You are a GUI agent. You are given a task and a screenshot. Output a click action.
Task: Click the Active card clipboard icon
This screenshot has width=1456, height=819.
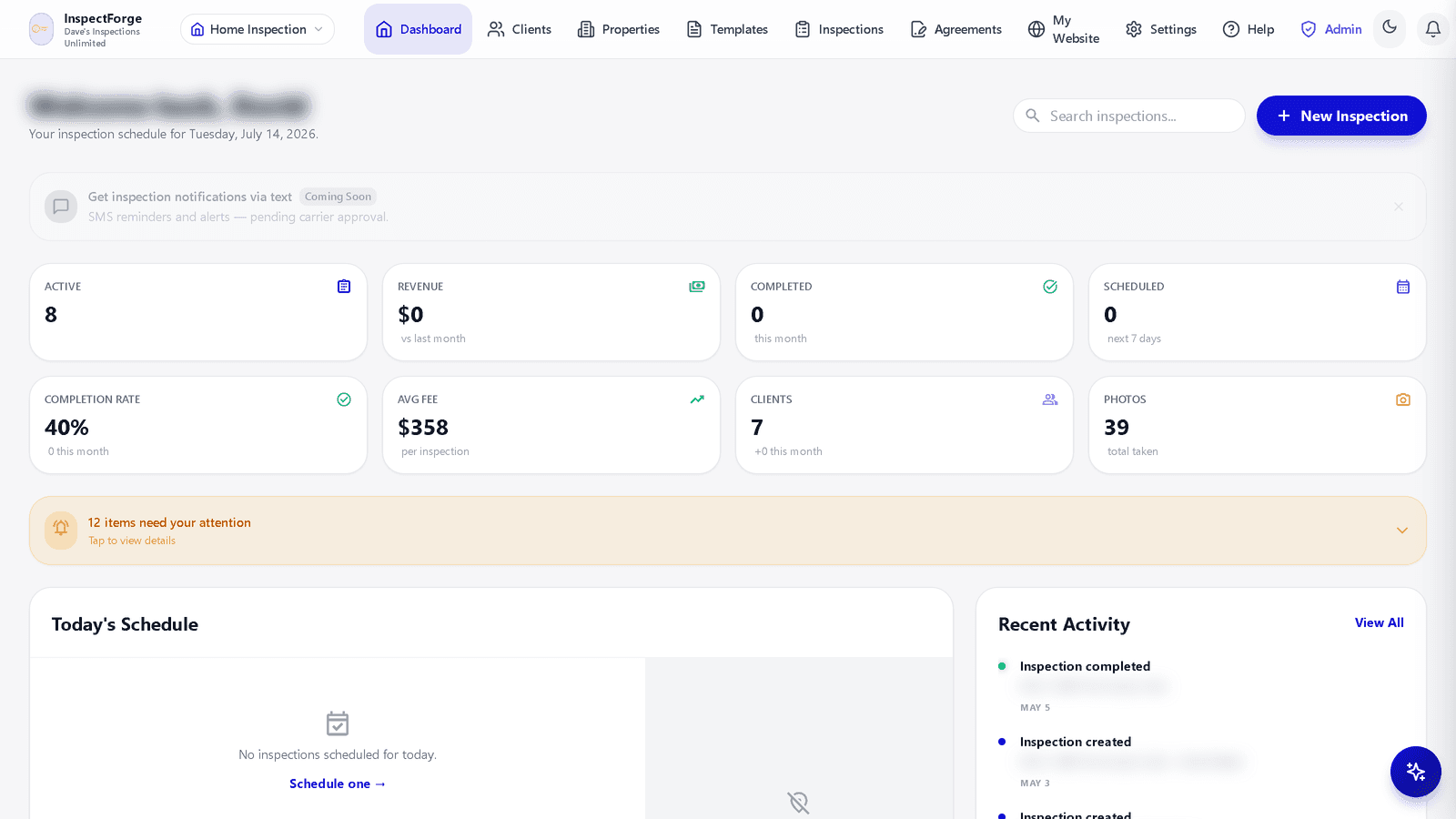click(x=344, y=287)
